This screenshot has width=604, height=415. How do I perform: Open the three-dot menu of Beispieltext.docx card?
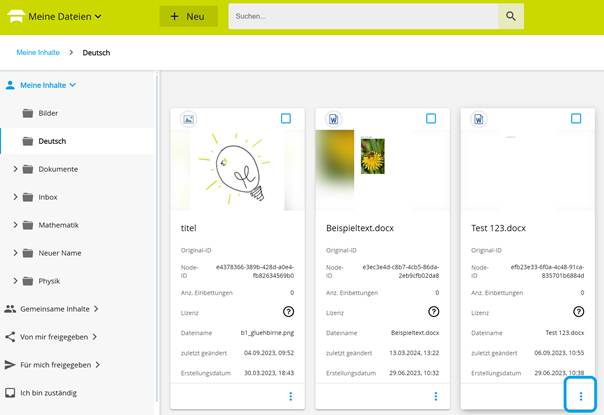[x=436, y=396]
